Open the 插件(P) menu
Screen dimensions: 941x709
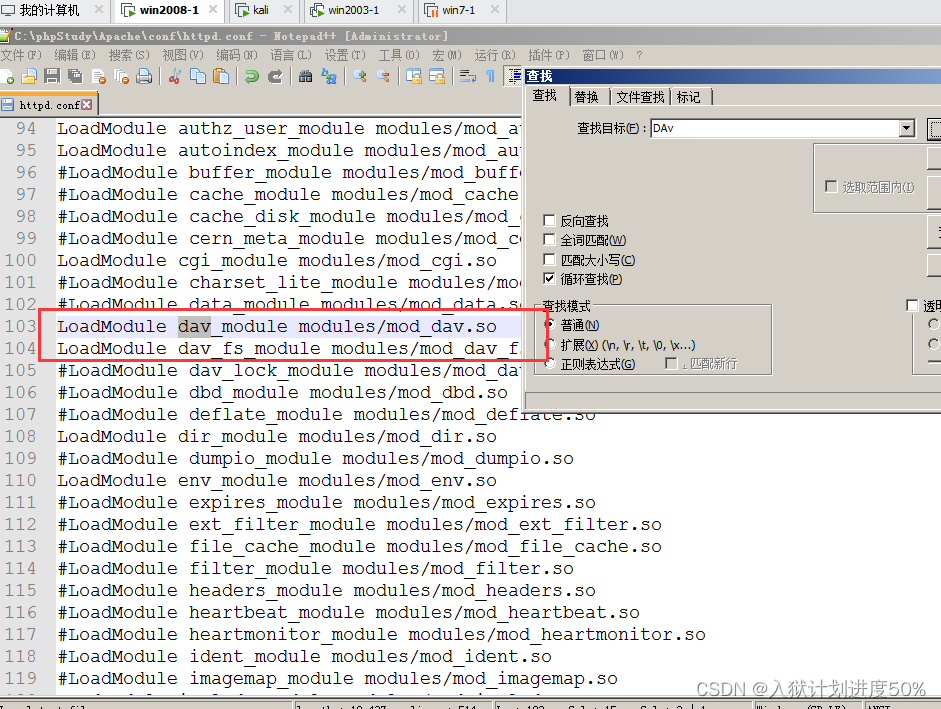549,55
